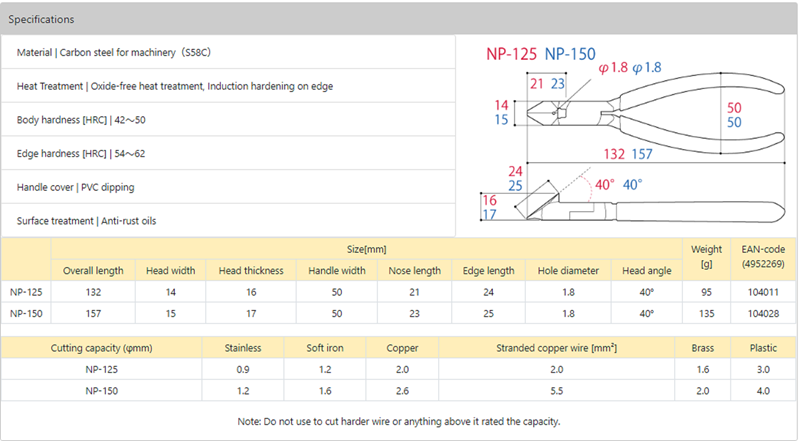Click the Size[mm] table header
The width and height of the screenshot is (800, 441).
point(365,248)
